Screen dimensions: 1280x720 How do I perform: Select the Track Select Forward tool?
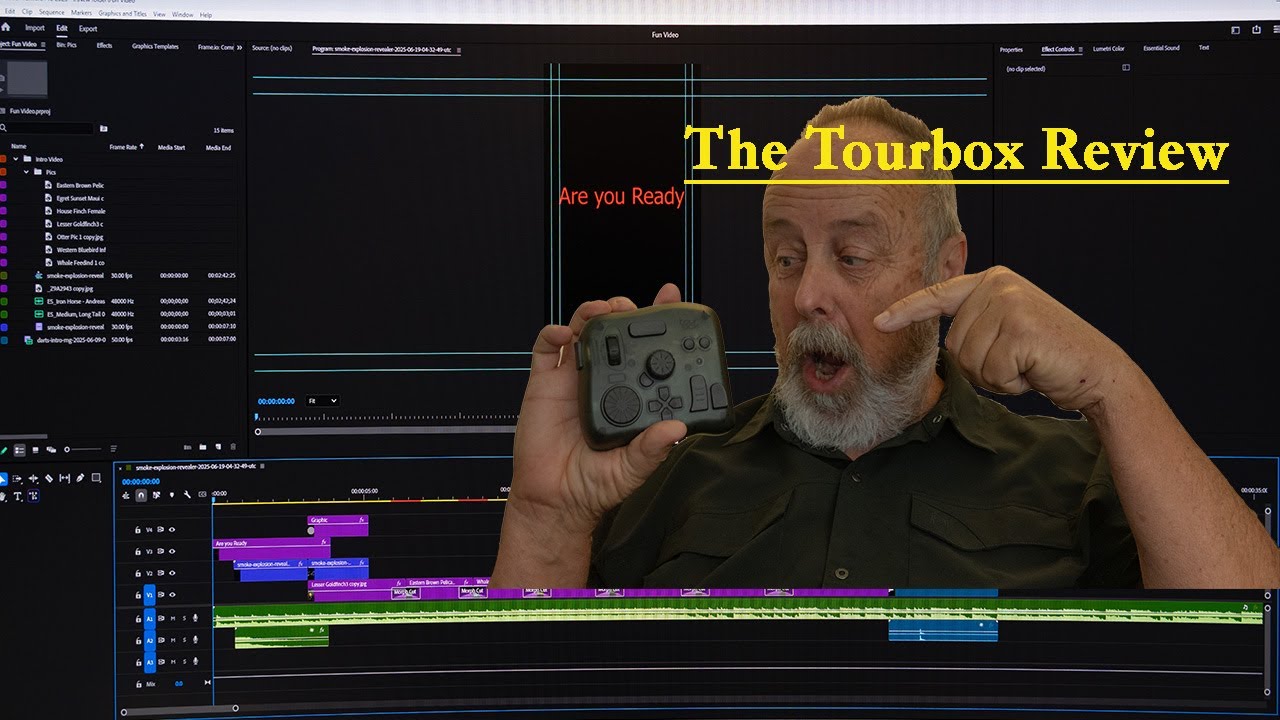coord(17,478)
